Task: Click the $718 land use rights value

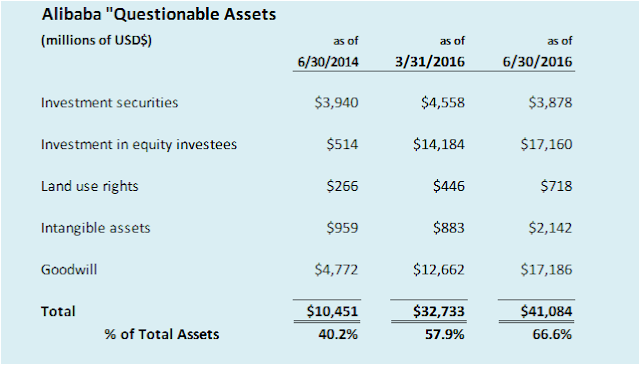Action: point(556,186)
